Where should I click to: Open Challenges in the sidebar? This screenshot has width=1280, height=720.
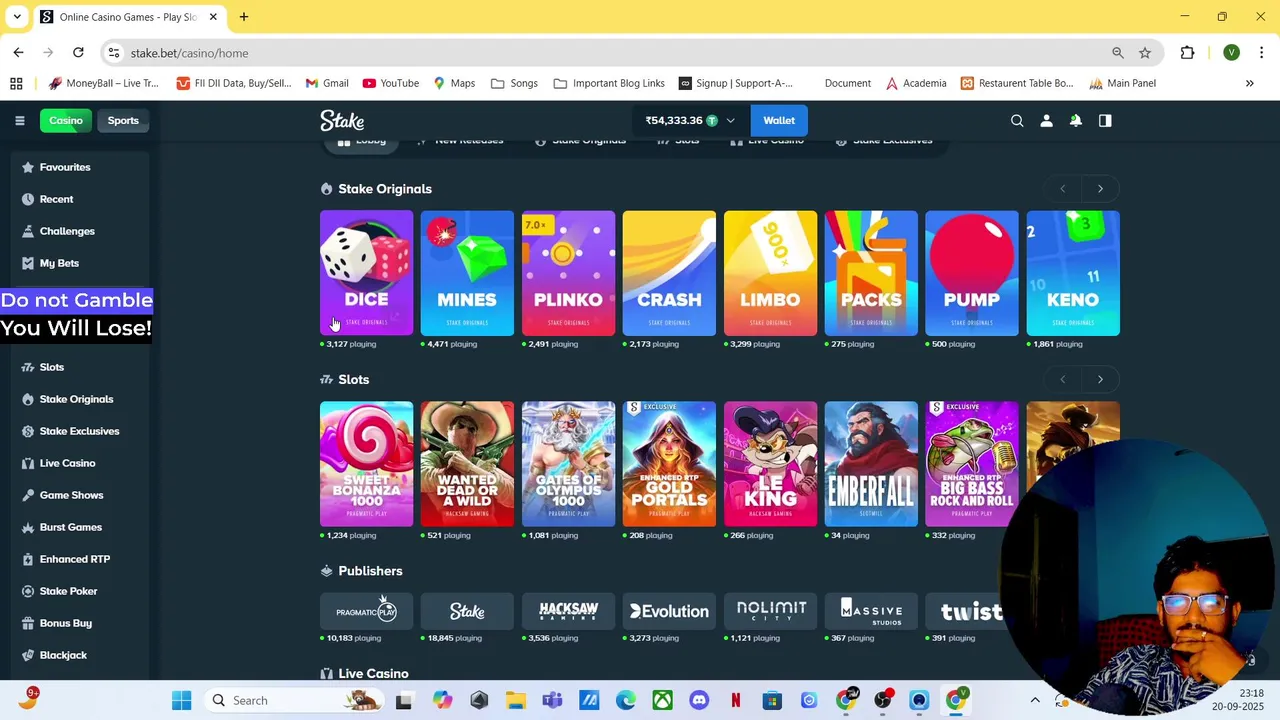click(x=67, y=231)
